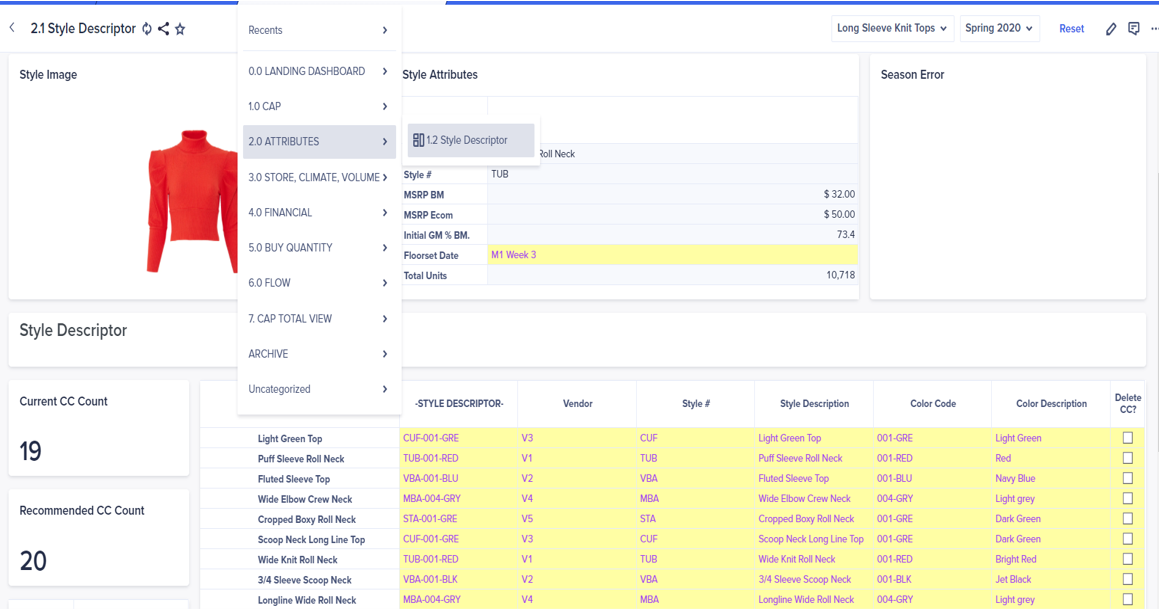Click the ellipsis more-options icon
The height and width of the screenshot is (609, 1159).
1153,29
